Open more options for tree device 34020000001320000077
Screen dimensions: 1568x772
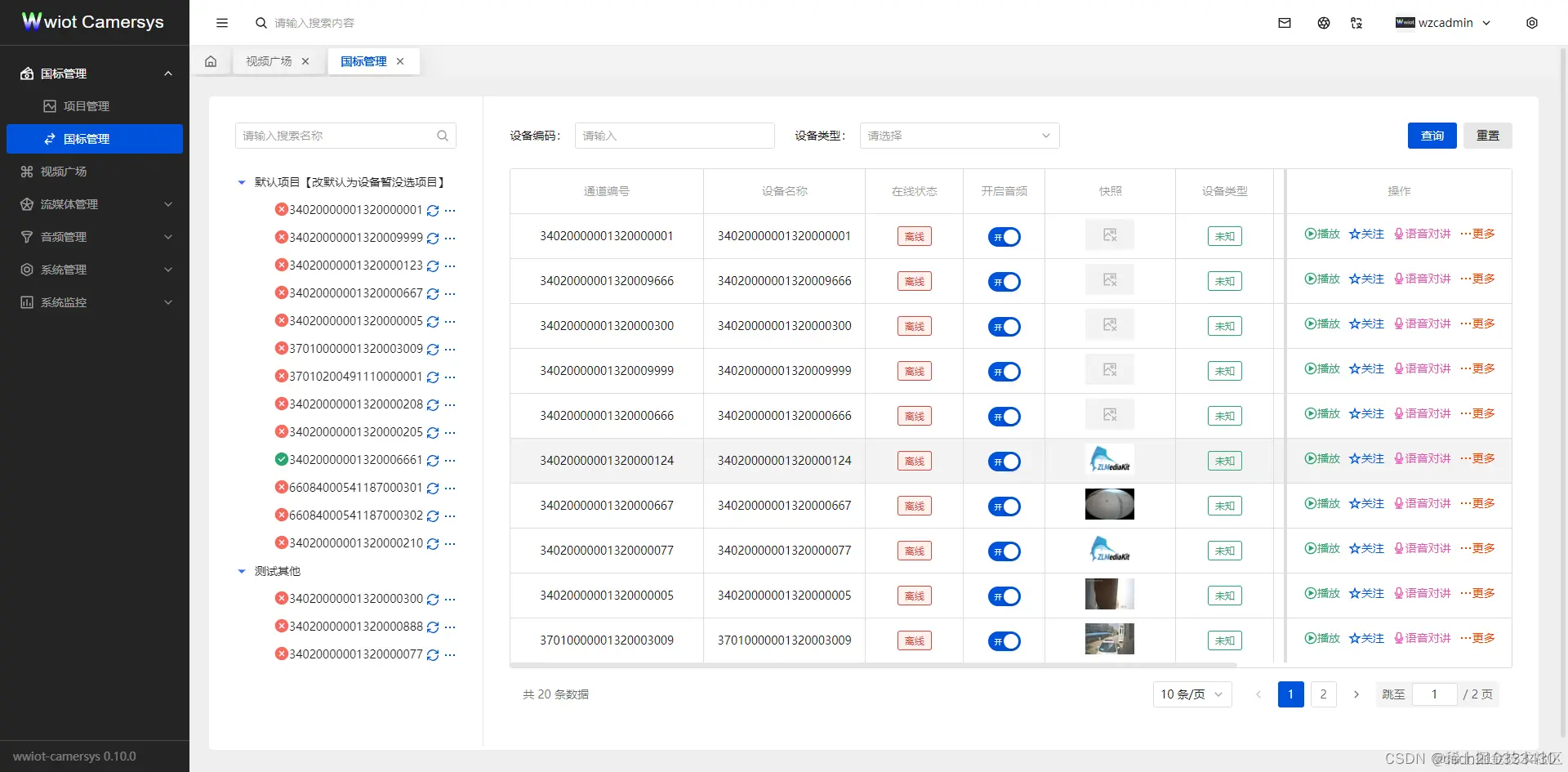450,655
